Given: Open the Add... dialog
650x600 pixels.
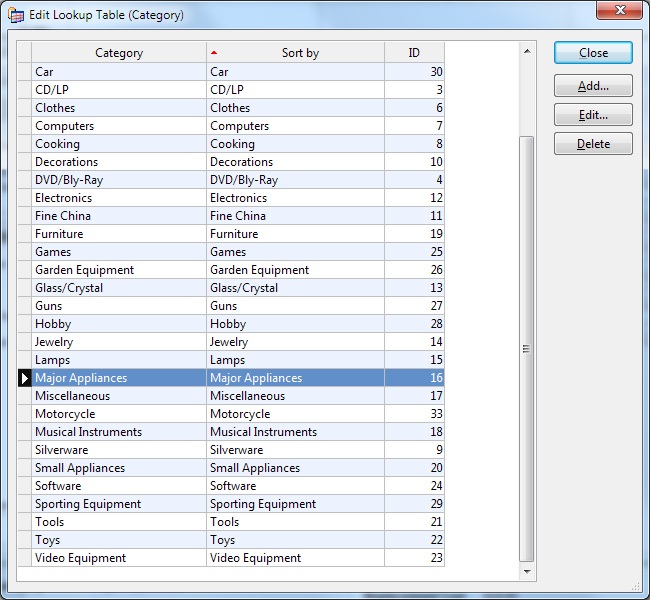Looking at the screenshot, I should (593, 86).
